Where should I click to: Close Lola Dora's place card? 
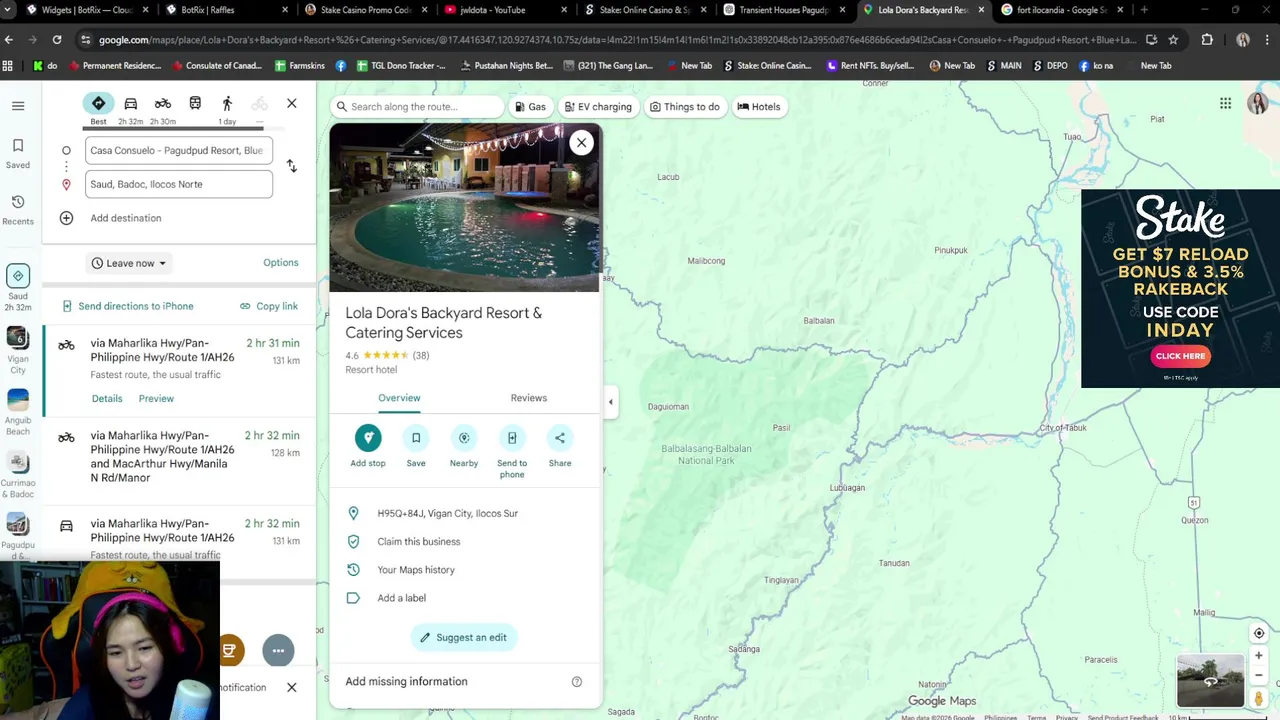581,143
